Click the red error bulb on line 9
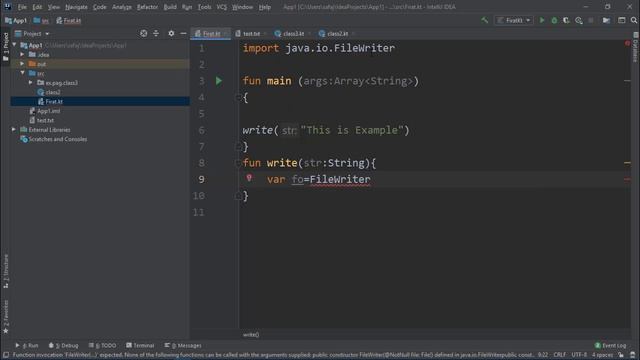The height and width of the screenshot is (360, 640). (249, 178)
